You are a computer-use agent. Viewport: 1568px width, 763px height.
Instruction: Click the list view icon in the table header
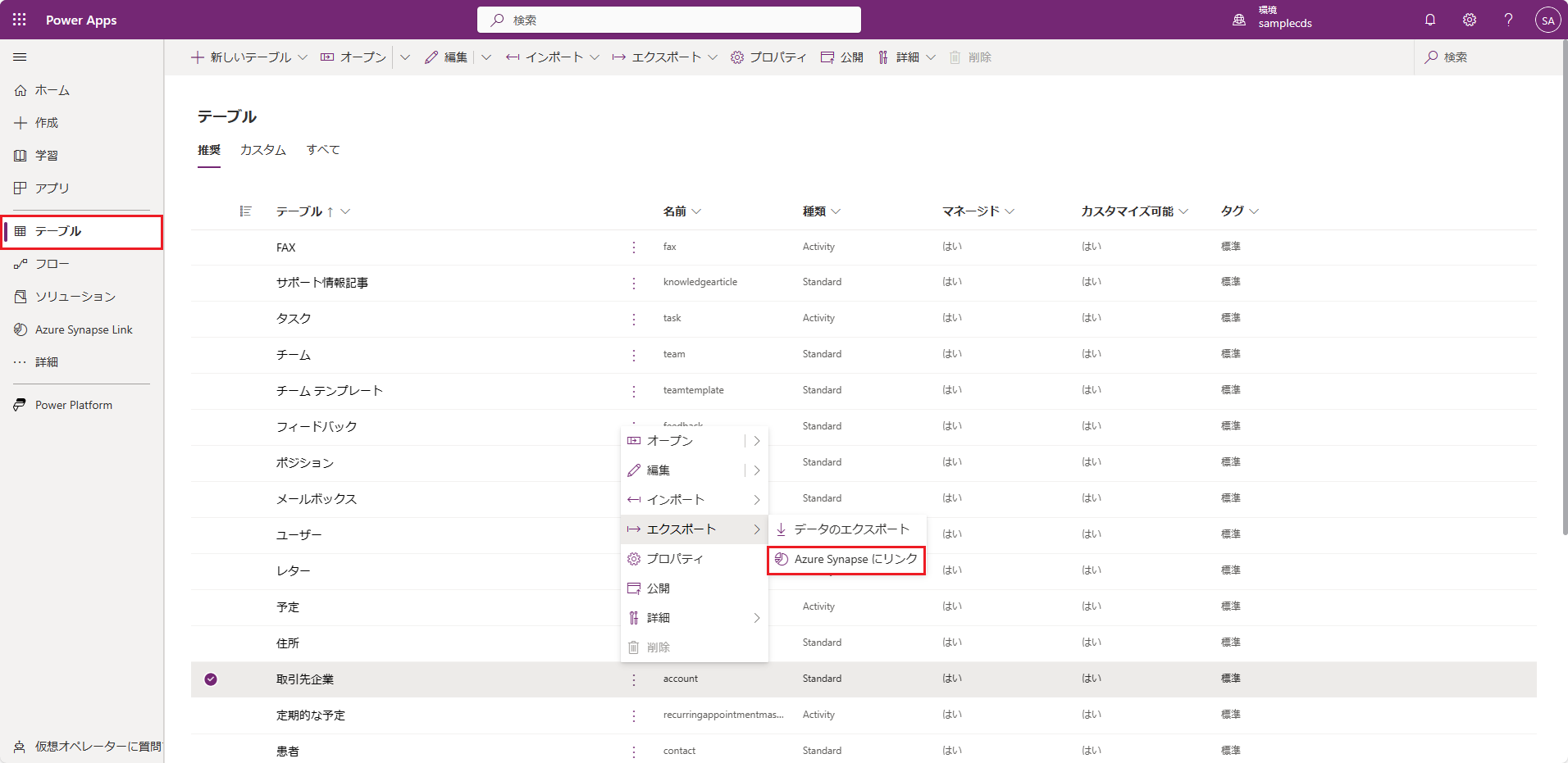(245, 211)
